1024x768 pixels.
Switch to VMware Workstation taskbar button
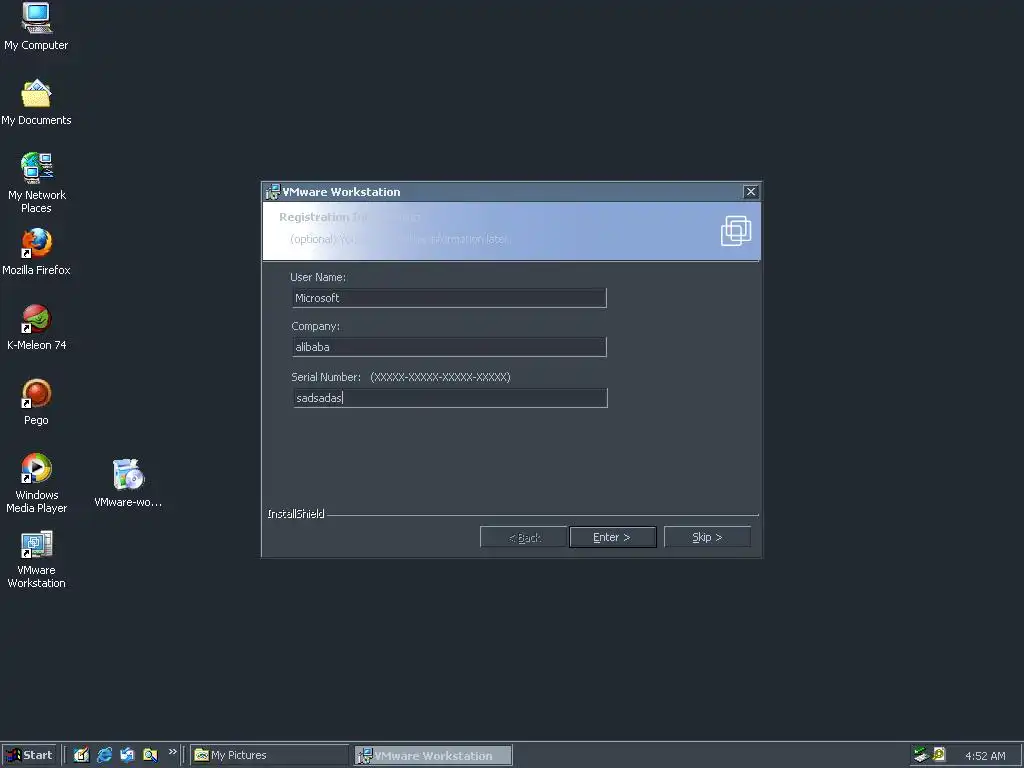click(434, 755)
